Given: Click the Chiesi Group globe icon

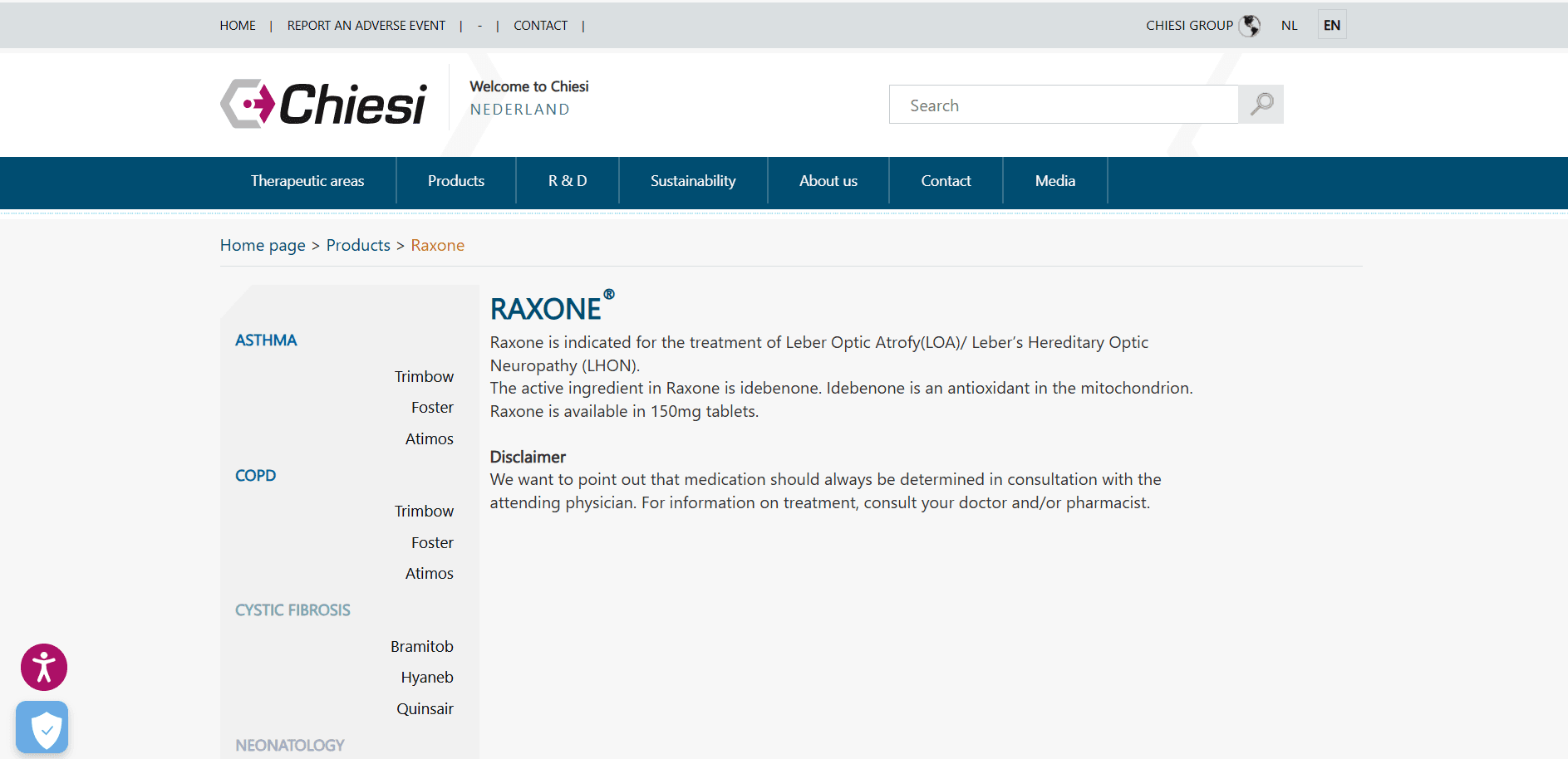Looking at the screenshot, I should [1250, 26].
